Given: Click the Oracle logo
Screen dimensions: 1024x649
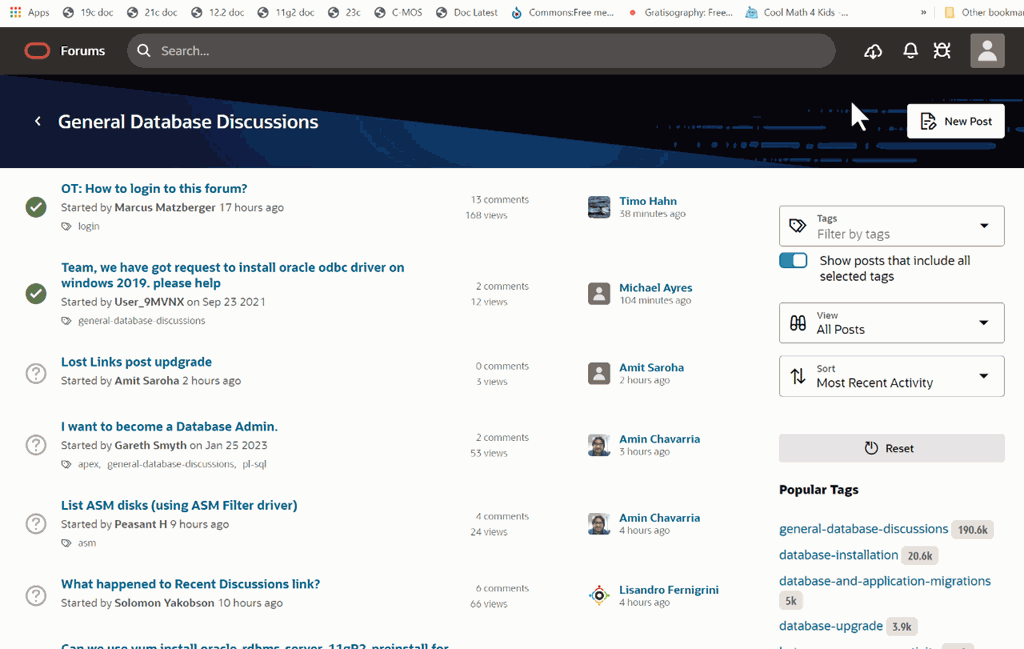Looking at the screenshot, I should pos(37,50).
